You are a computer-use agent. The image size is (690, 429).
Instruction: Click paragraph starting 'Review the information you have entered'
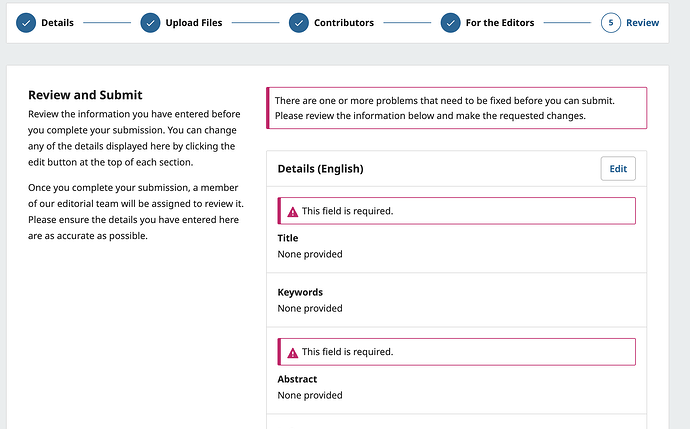(x=134, y=138)
